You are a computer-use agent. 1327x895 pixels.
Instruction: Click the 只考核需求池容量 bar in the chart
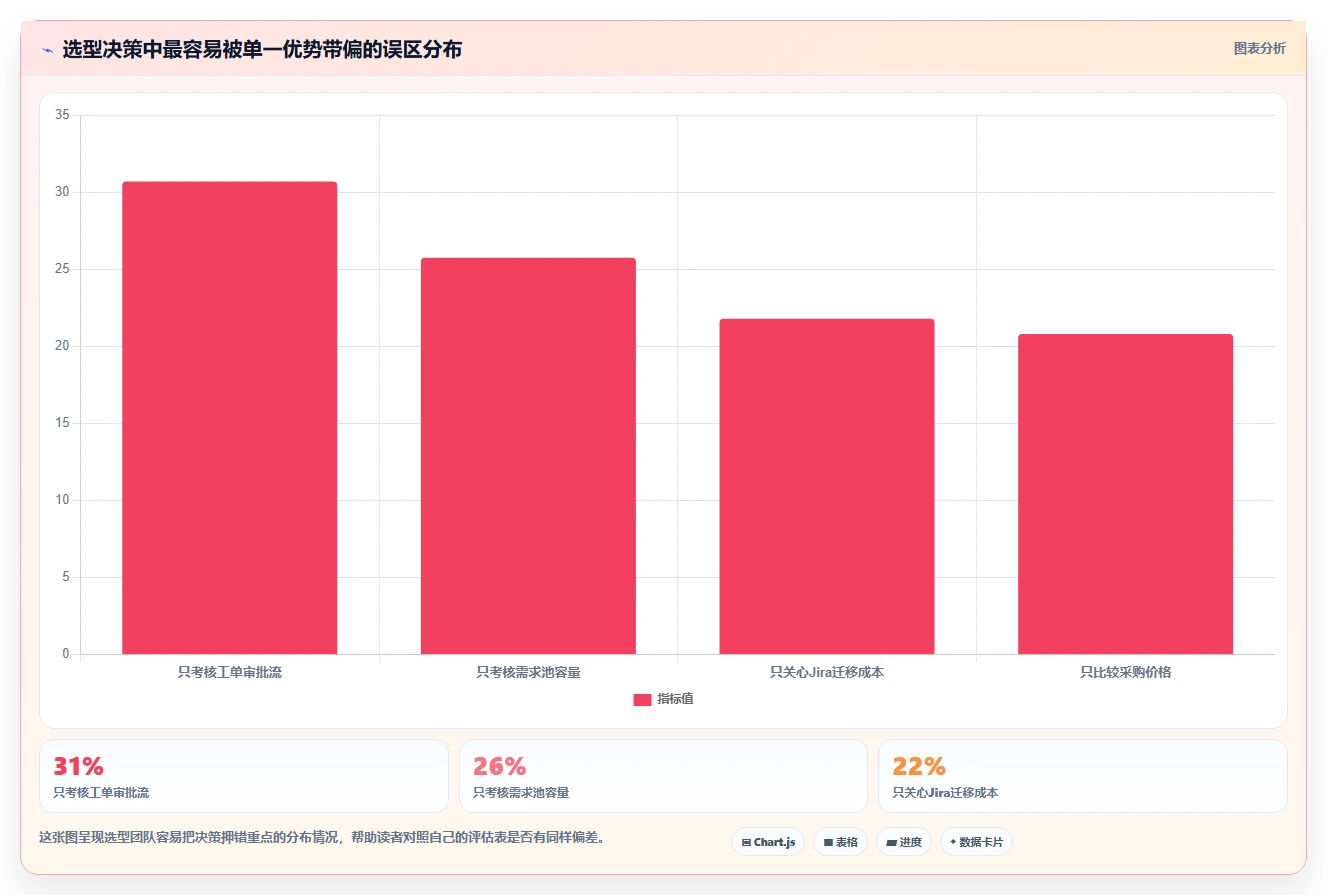point(528,456)
